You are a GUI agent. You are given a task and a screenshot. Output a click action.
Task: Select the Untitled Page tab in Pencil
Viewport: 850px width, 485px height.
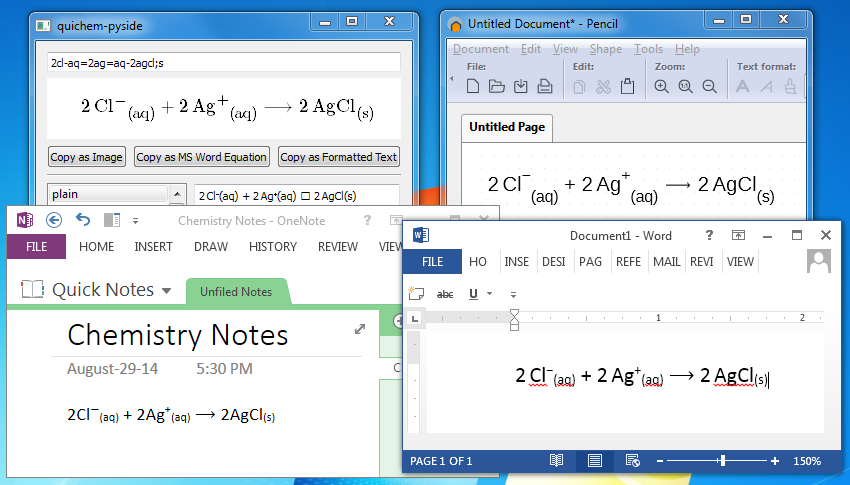(x=507, y=127)
